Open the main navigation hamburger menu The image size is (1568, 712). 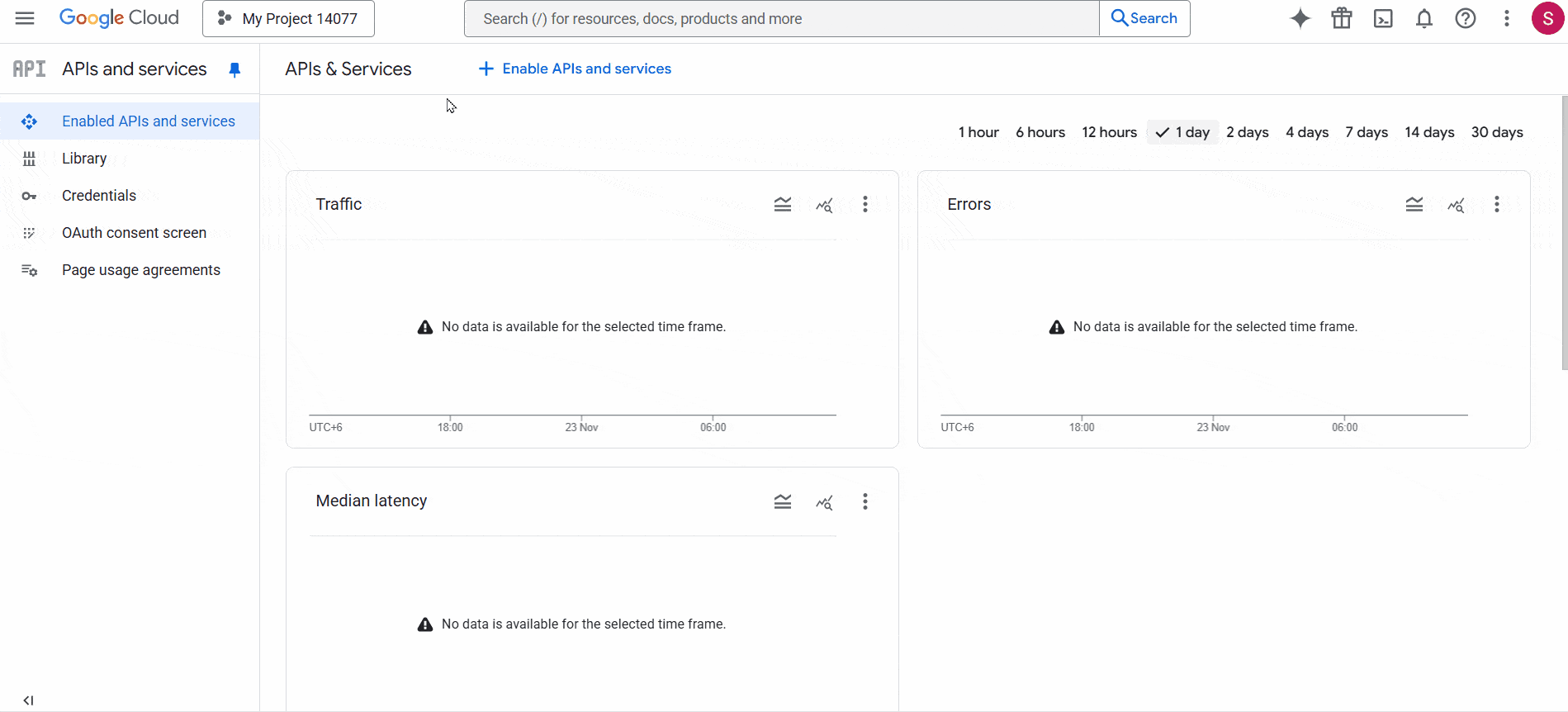point(25,18)
